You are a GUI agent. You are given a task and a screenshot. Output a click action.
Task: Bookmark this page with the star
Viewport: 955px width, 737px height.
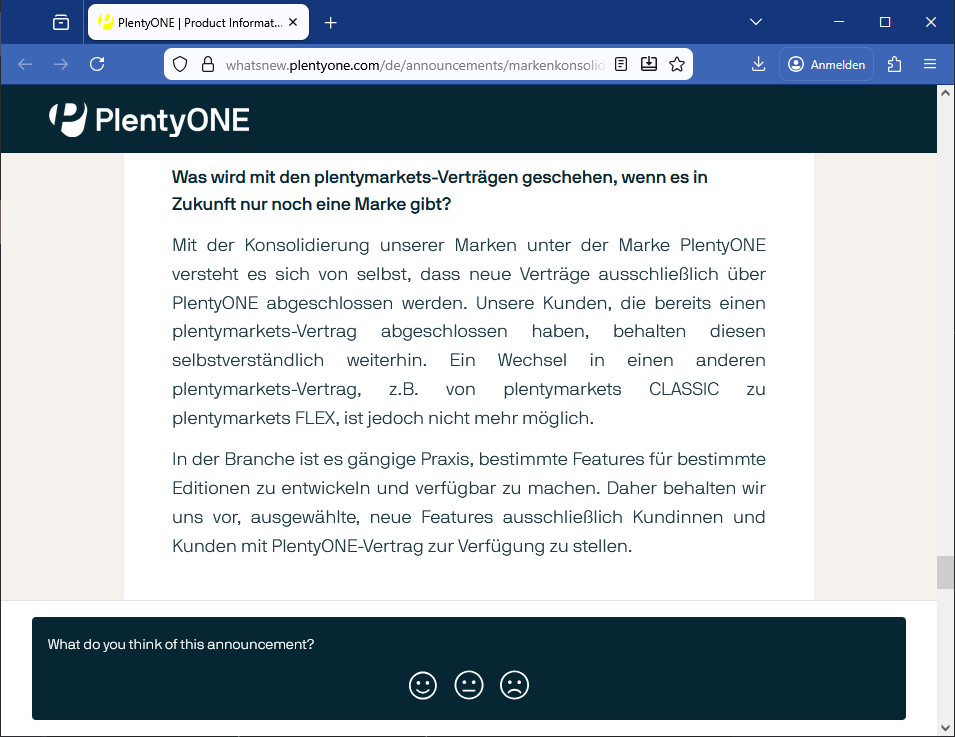click(x=677, y=64)
